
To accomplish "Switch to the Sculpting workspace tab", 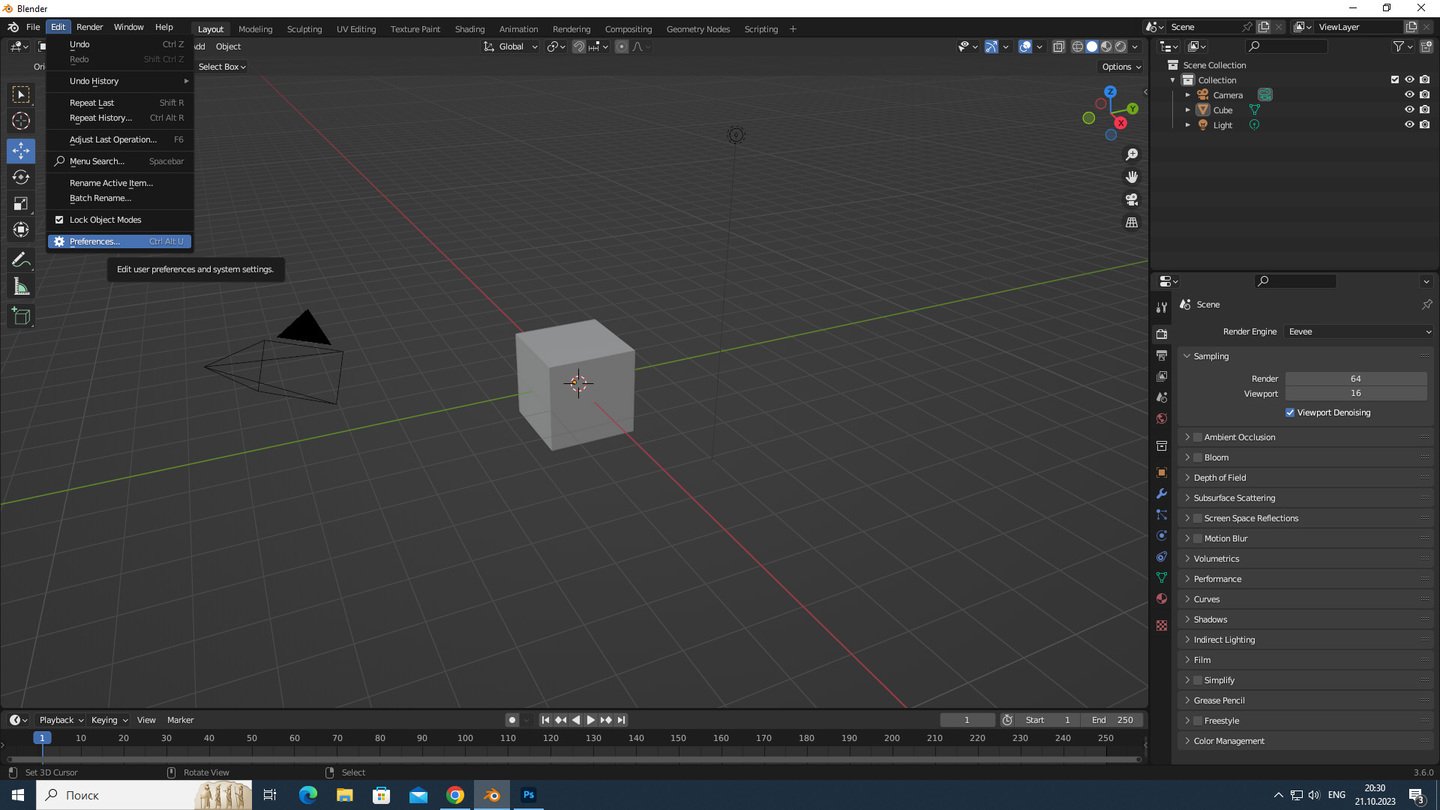I will [x=304, y=29].
